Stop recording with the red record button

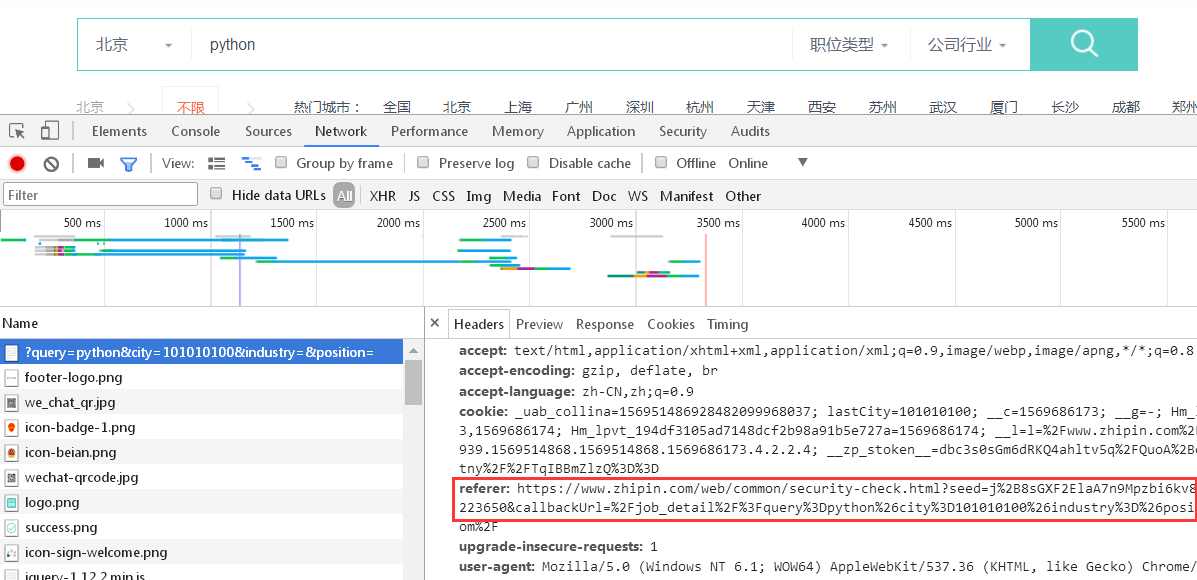click(17, 163)
